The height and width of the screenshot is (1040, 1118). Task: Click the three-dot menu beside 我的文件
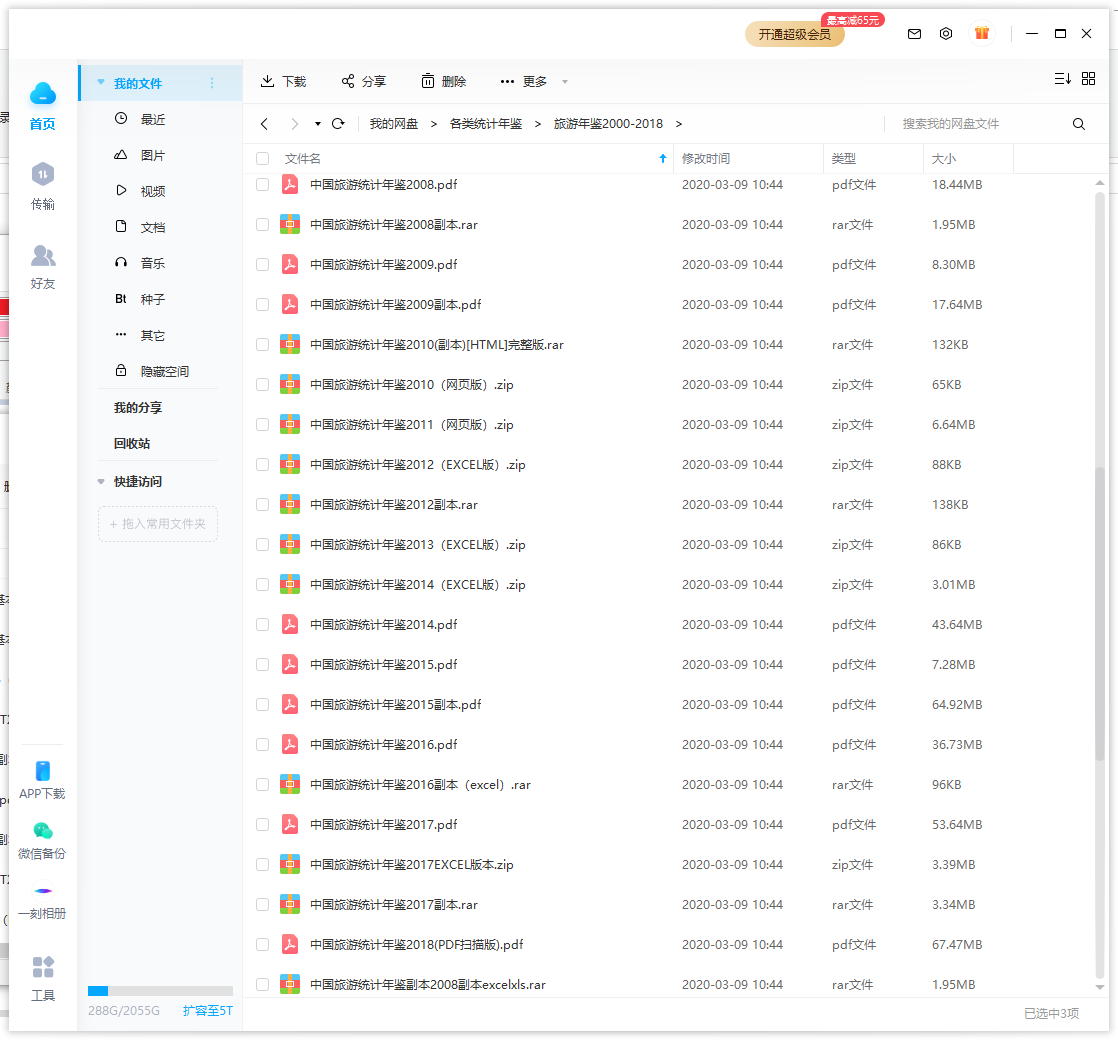pos(212,83)
